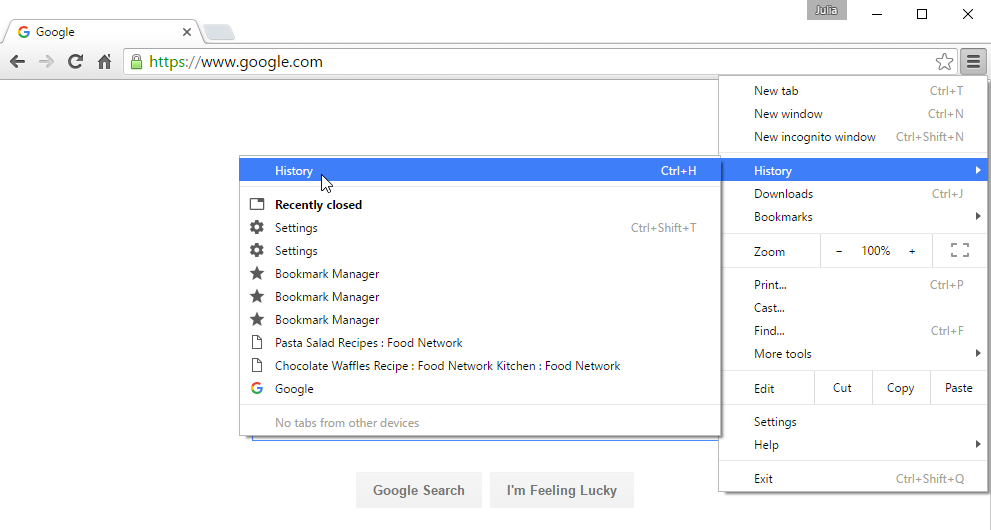This screenshot has height=530, width=991.
Task: Close the Chrome hamburger menu icon
Action: tap(973, 62)
